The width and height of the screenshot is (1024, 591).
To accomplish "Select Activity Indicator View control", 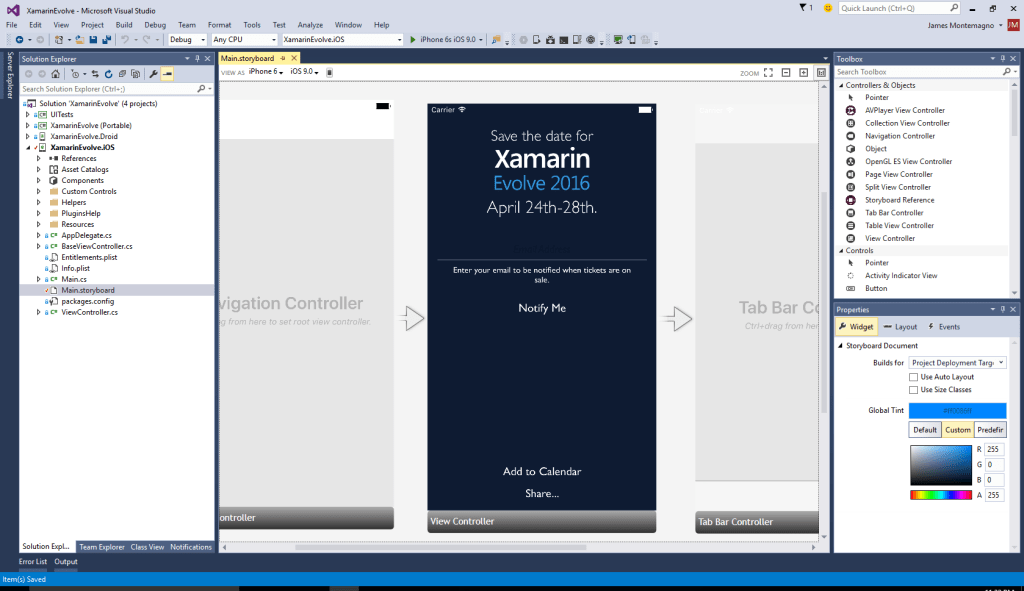I will tap(901, 276).
